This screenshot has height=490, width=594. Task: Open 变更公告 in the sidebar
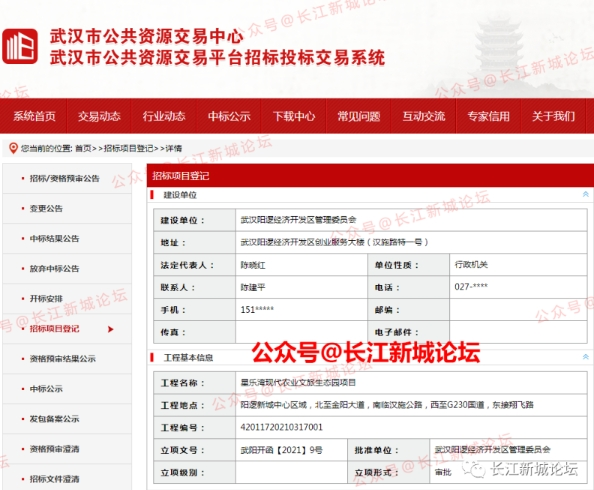click(46, 208)
